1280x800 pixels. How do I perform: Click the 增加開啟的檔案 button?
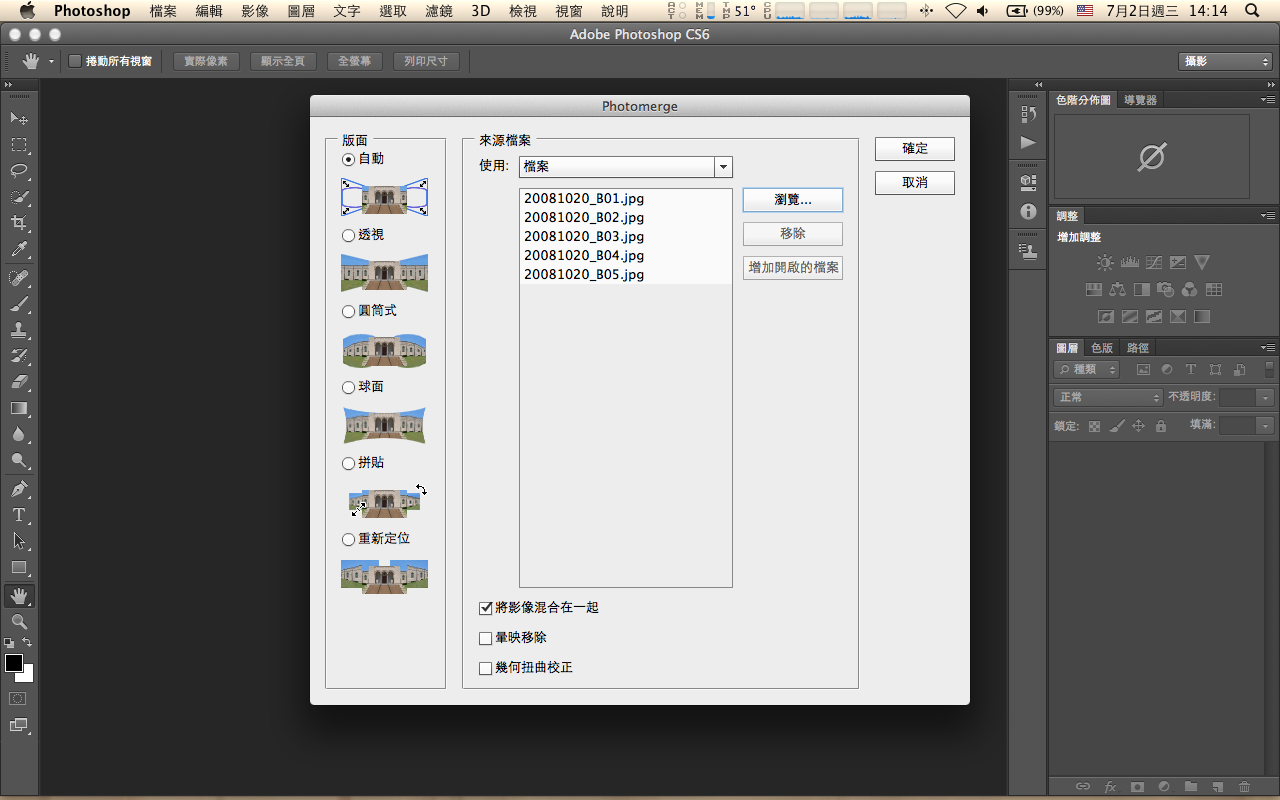click(x=793, y=268)
